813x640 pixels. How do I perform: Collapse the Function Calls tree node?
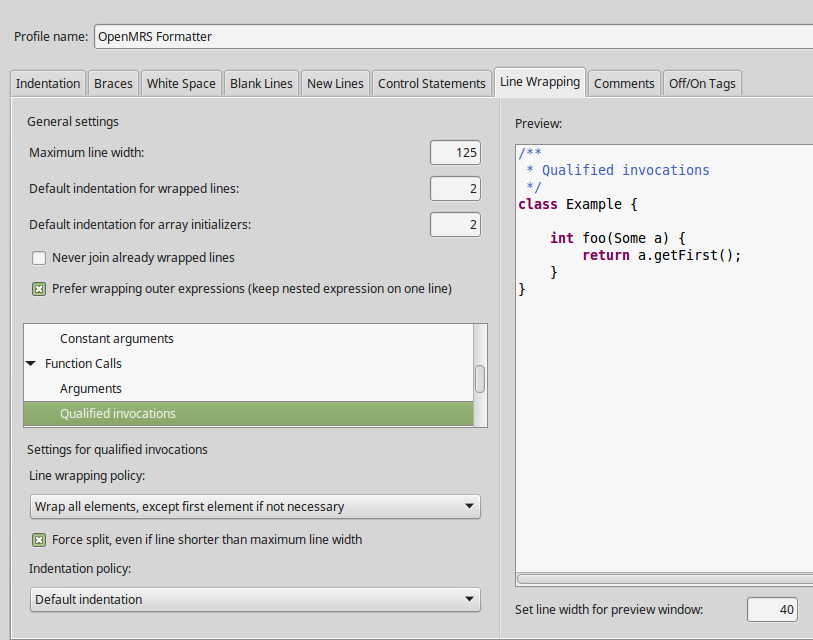click(x=32, y=364)
